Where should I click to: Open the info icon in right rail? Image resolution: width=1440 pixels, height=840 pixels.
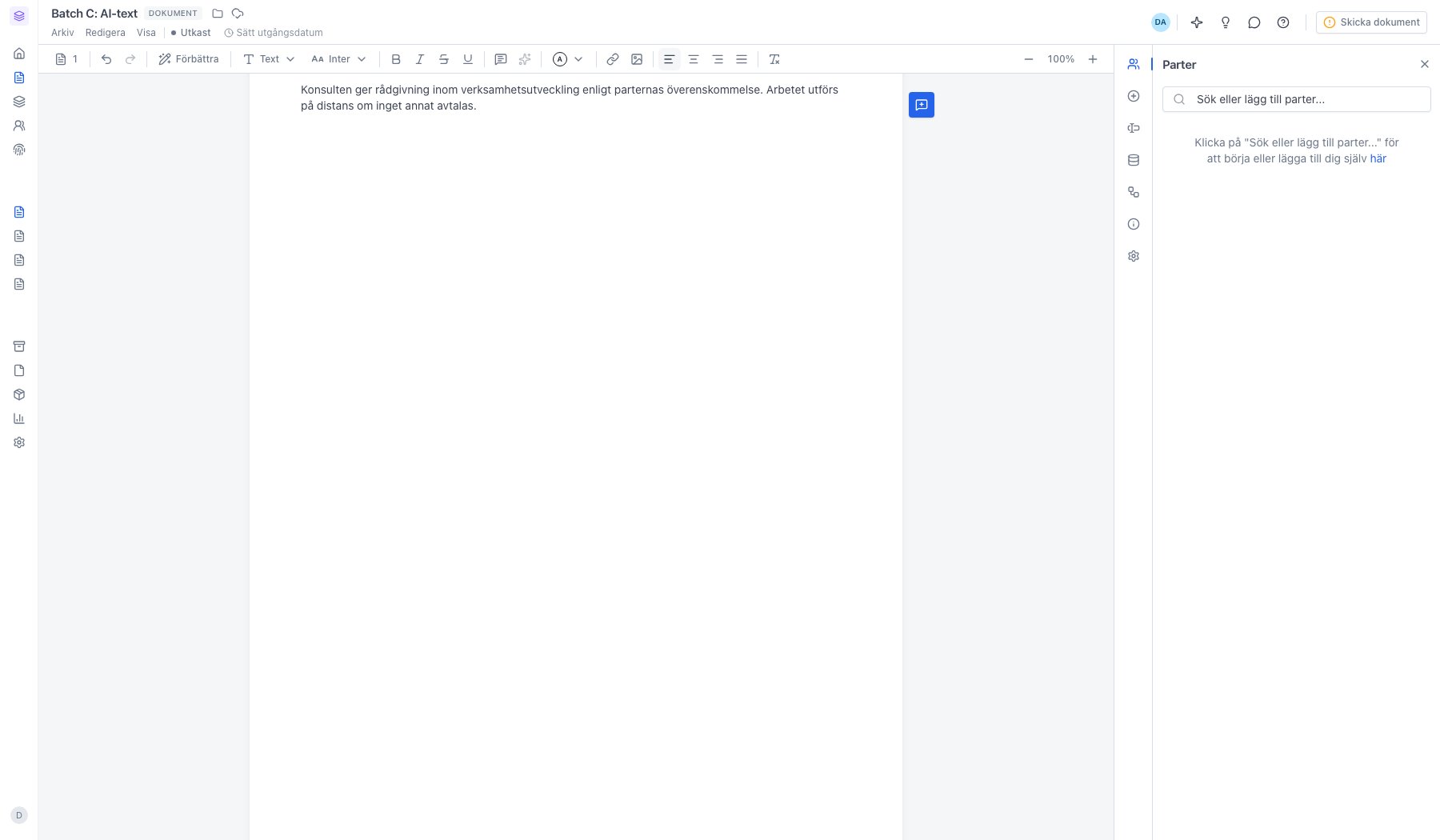[x=1134, y=224]
